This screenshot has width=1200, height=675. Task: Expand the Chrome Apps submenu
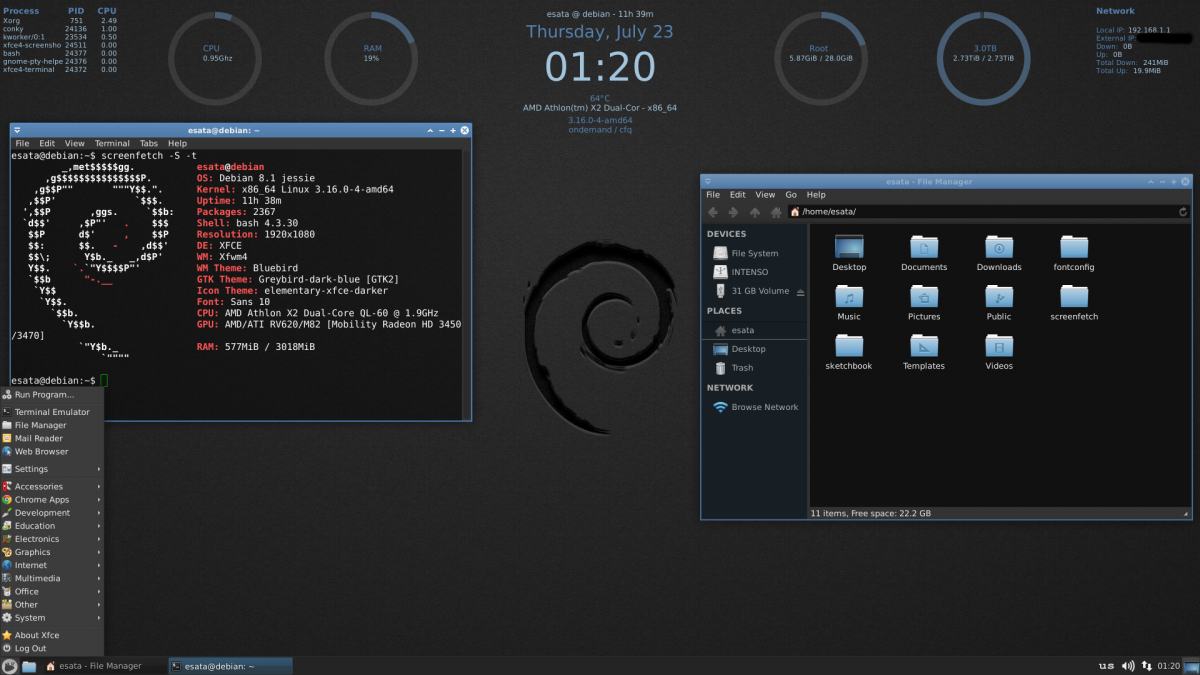pyautogui.click(x=52, y=499)
